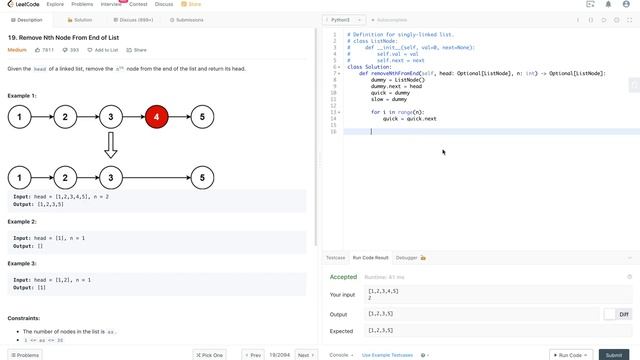Click the code line quick = quick.next
This screenshot has height=360, width=640.
409,119
